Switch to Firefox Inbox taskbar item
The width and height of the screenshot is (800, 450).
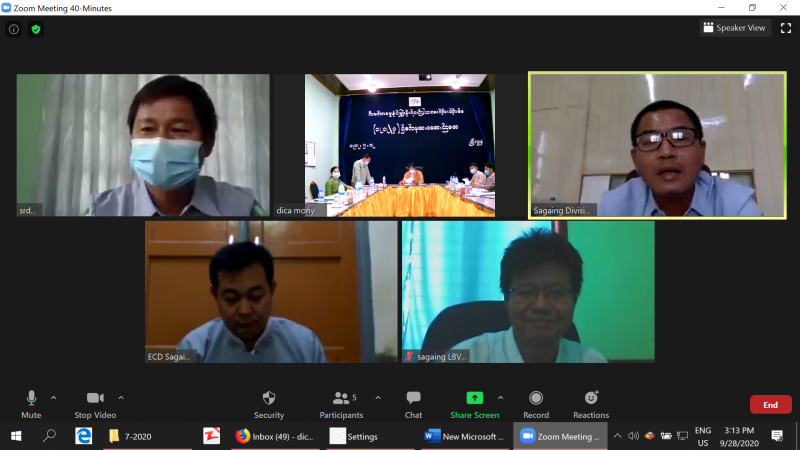pyautogui.click(x=272, y=436)
